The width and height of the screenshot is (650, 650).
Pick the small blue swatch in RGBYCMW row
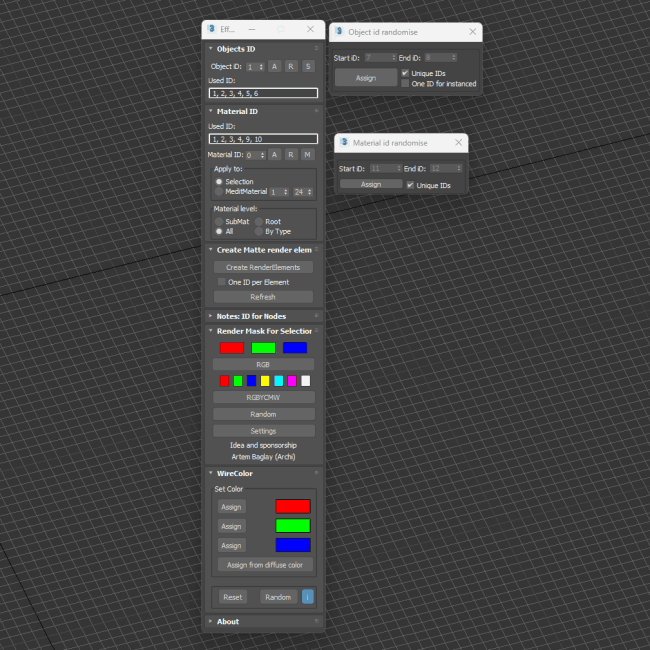pyautogui.click(x=251, y=381)
